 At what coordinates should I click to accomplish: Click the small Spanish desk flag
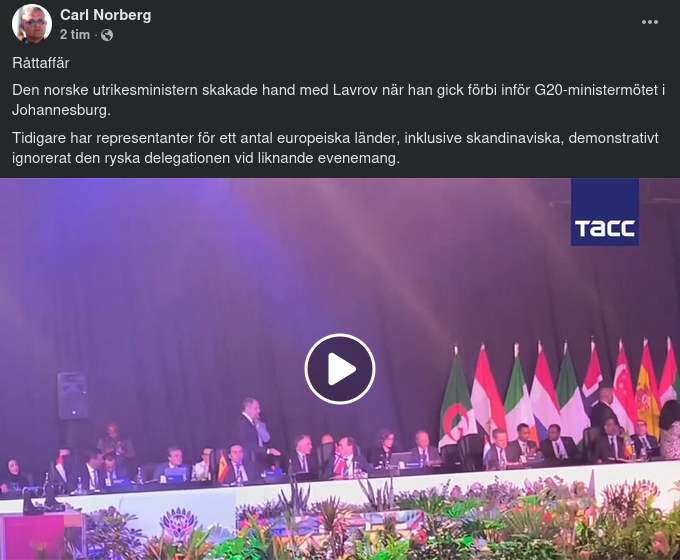coord(222,466)
